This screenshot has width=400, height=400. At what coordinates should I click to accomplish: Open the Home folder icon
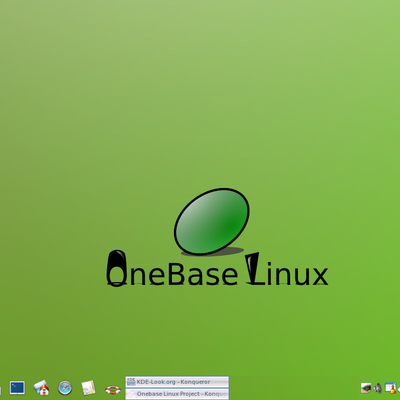click(41, 388)
